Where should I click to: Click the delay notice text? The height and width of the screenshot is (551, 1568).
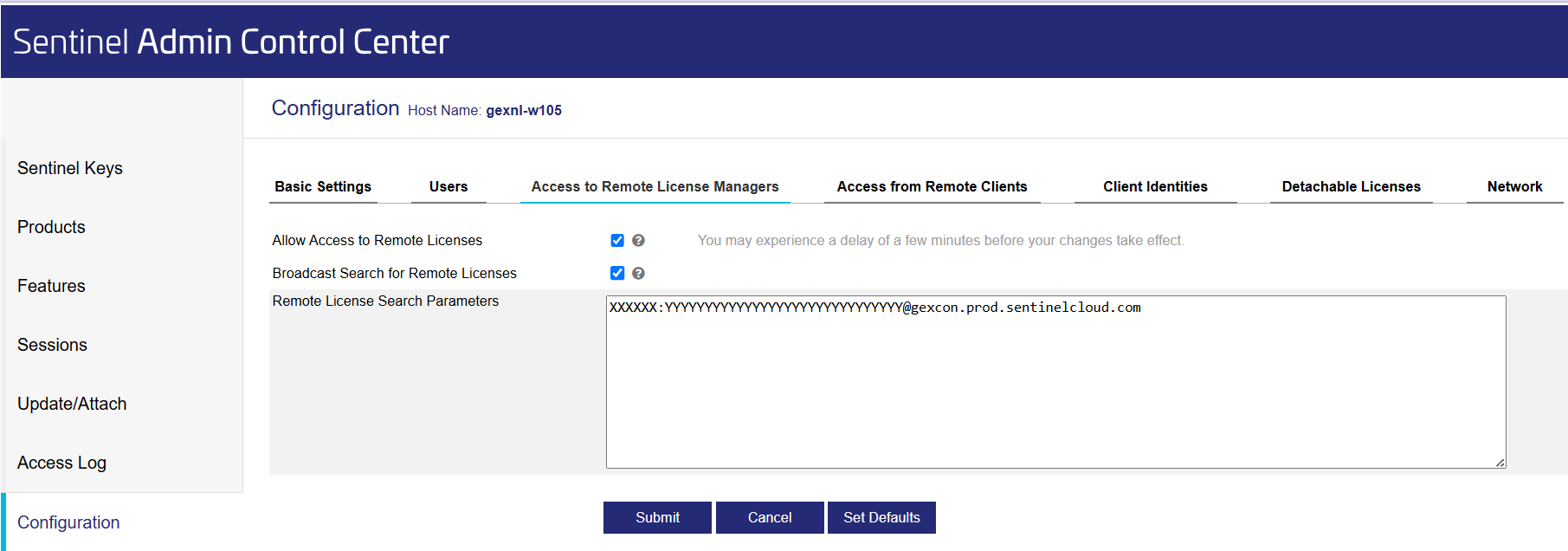pos(941,240)
